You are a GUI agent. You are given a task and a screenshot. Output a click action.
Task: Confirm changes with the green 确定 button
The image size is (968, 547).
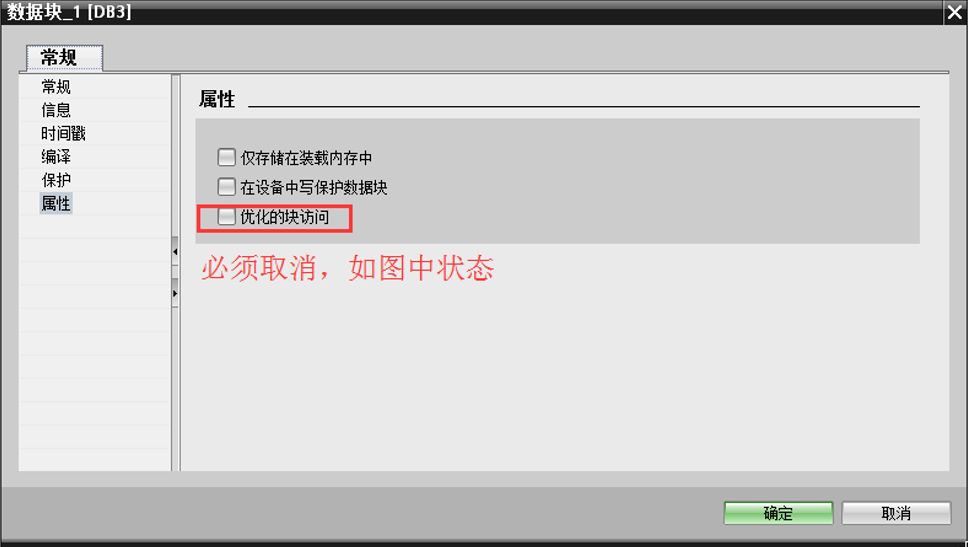(778, 513)
